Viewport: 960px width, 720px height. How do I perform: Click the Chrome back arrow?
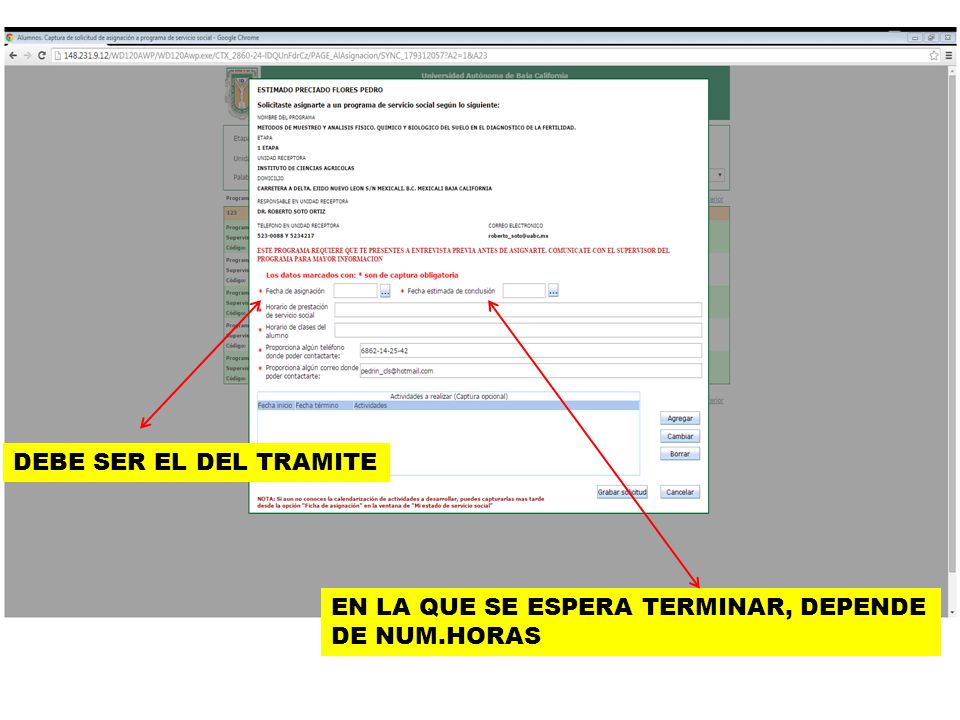point(13,55)
